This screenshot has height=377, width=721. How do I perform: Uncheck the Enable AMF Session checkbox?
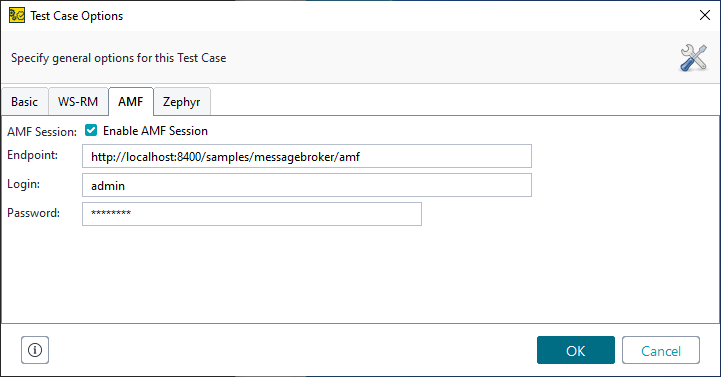(91, 131)
